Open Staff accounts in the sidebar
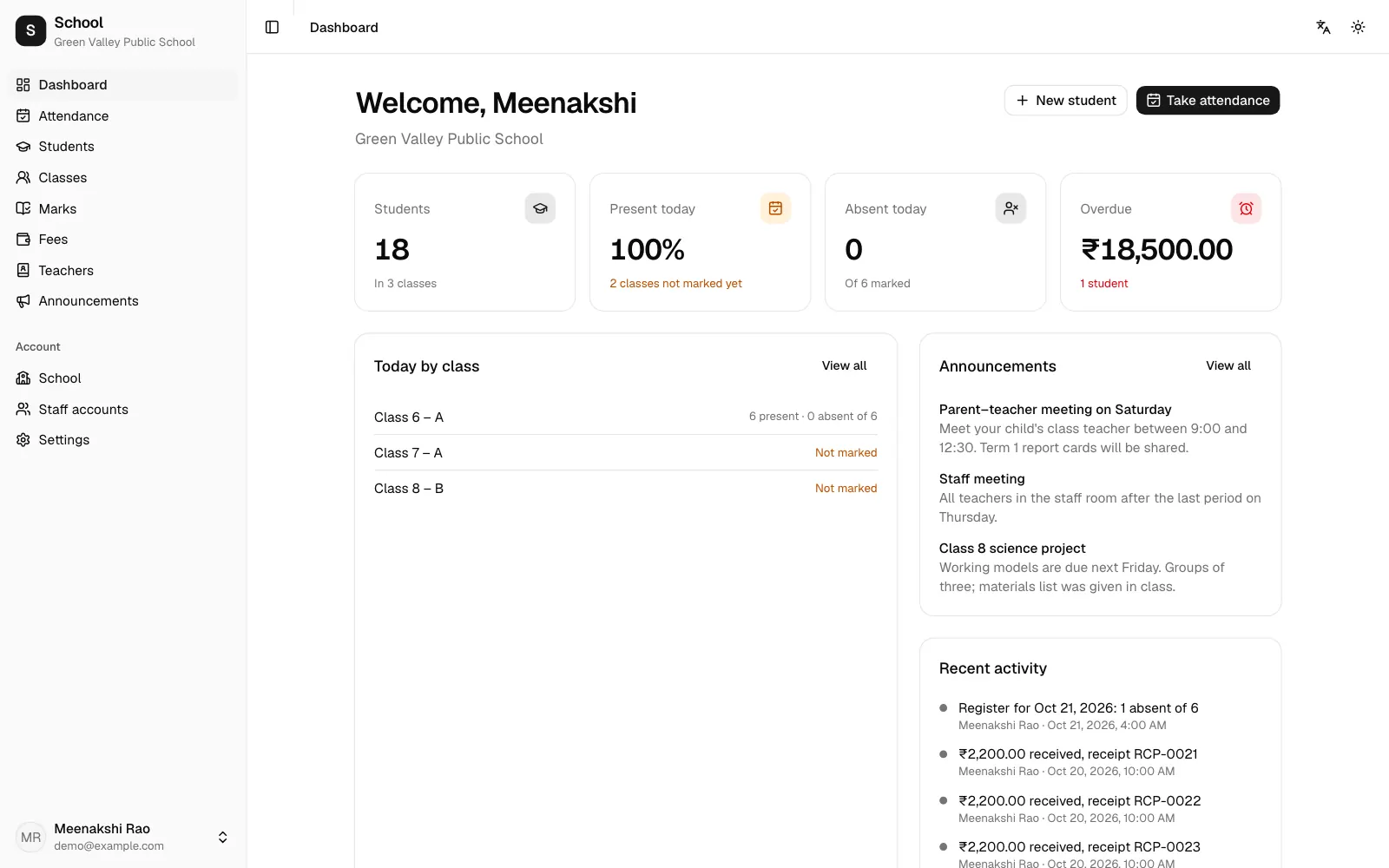 pyautogui.click(x=123, y=409)
